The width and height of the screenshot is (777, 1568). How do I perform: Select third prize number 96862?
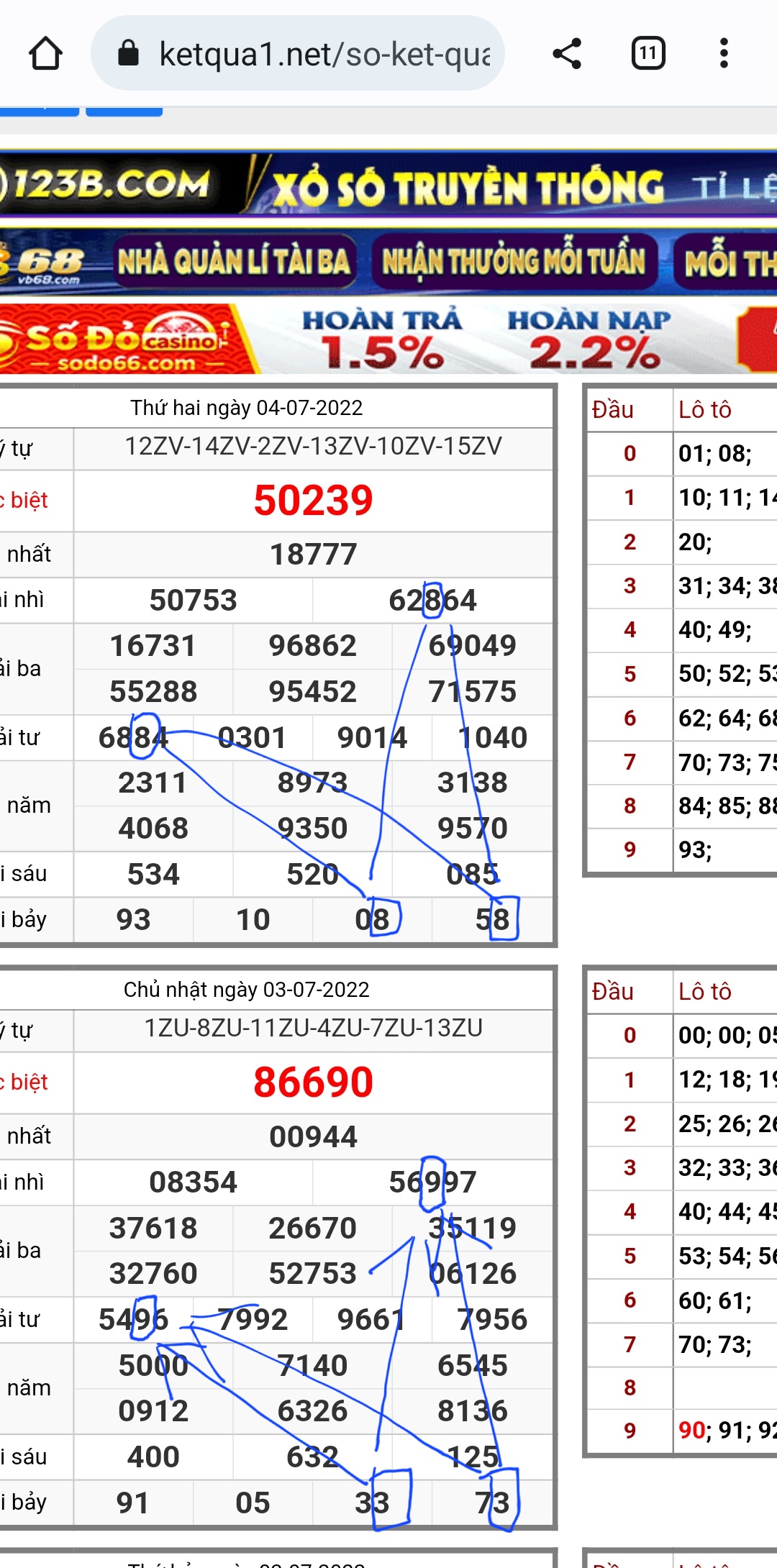click(x=313, y=646)
